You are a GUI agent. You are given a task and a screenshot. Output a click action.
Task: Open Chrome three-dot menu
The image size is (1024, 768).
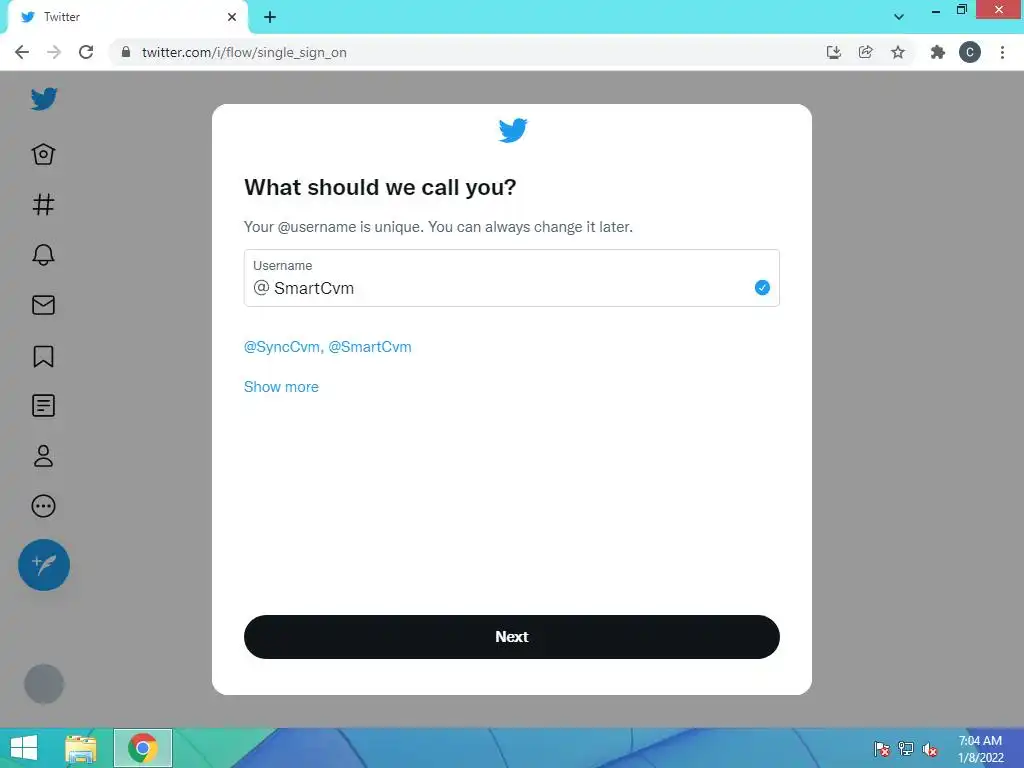point(1002,52)
